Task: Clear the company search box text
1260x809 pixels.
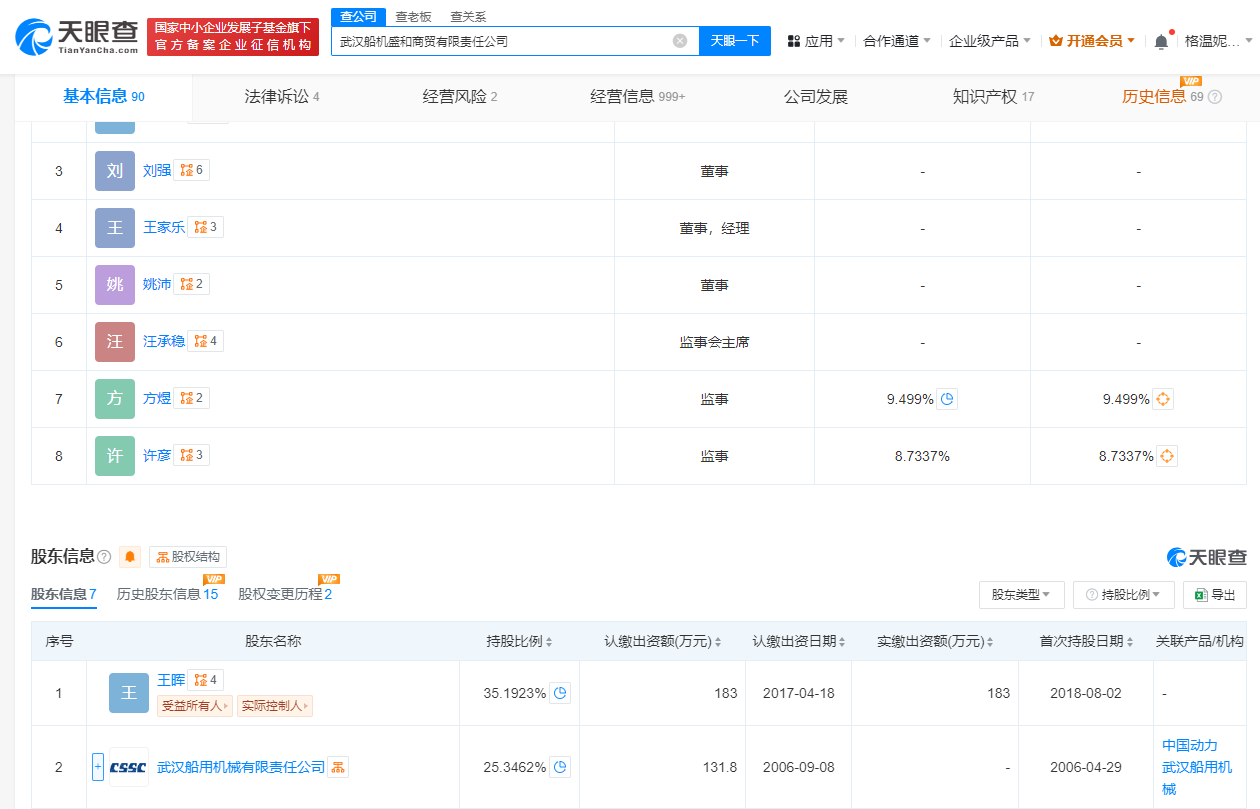Action: 680,41
